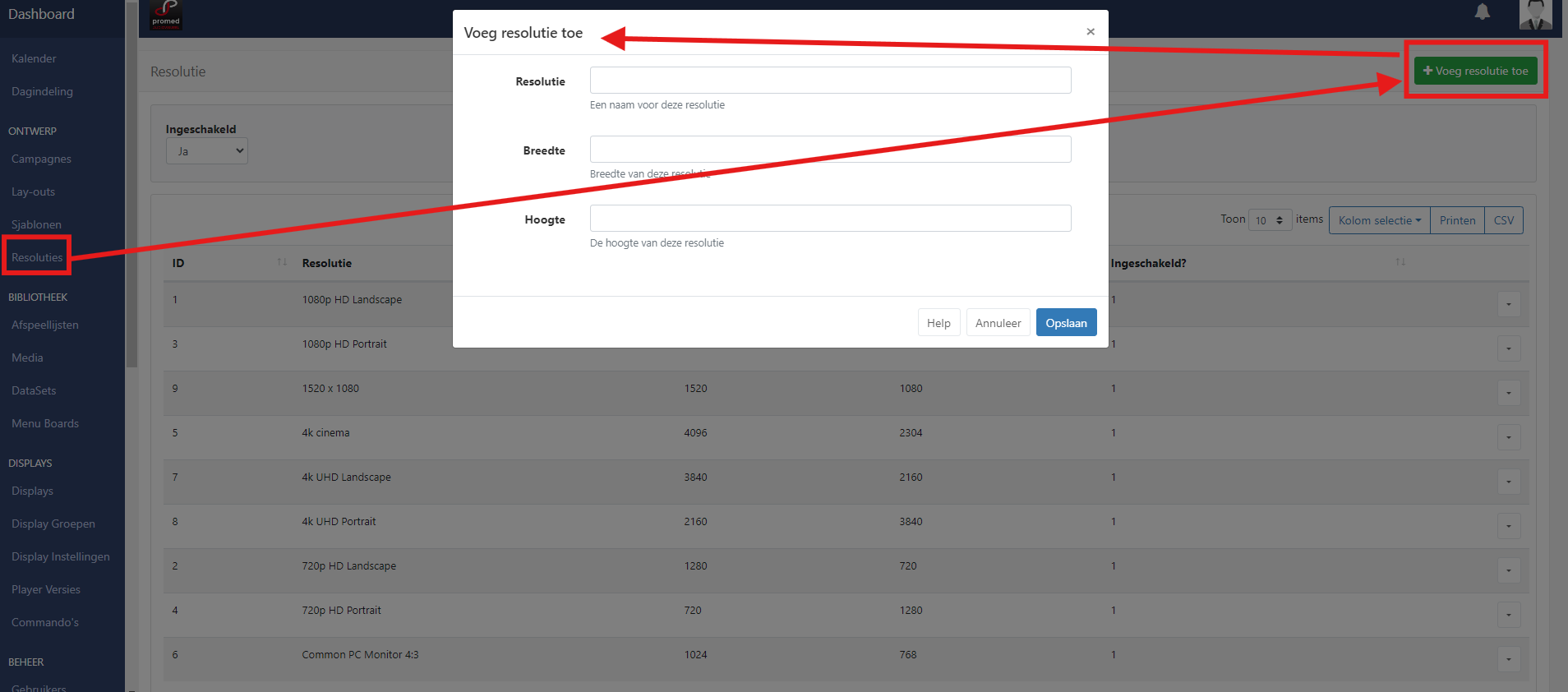The width and height of the screenshot is (1568, 692).
Task: Save resolution with Opslaan button
Action: tap(1066, 323)
